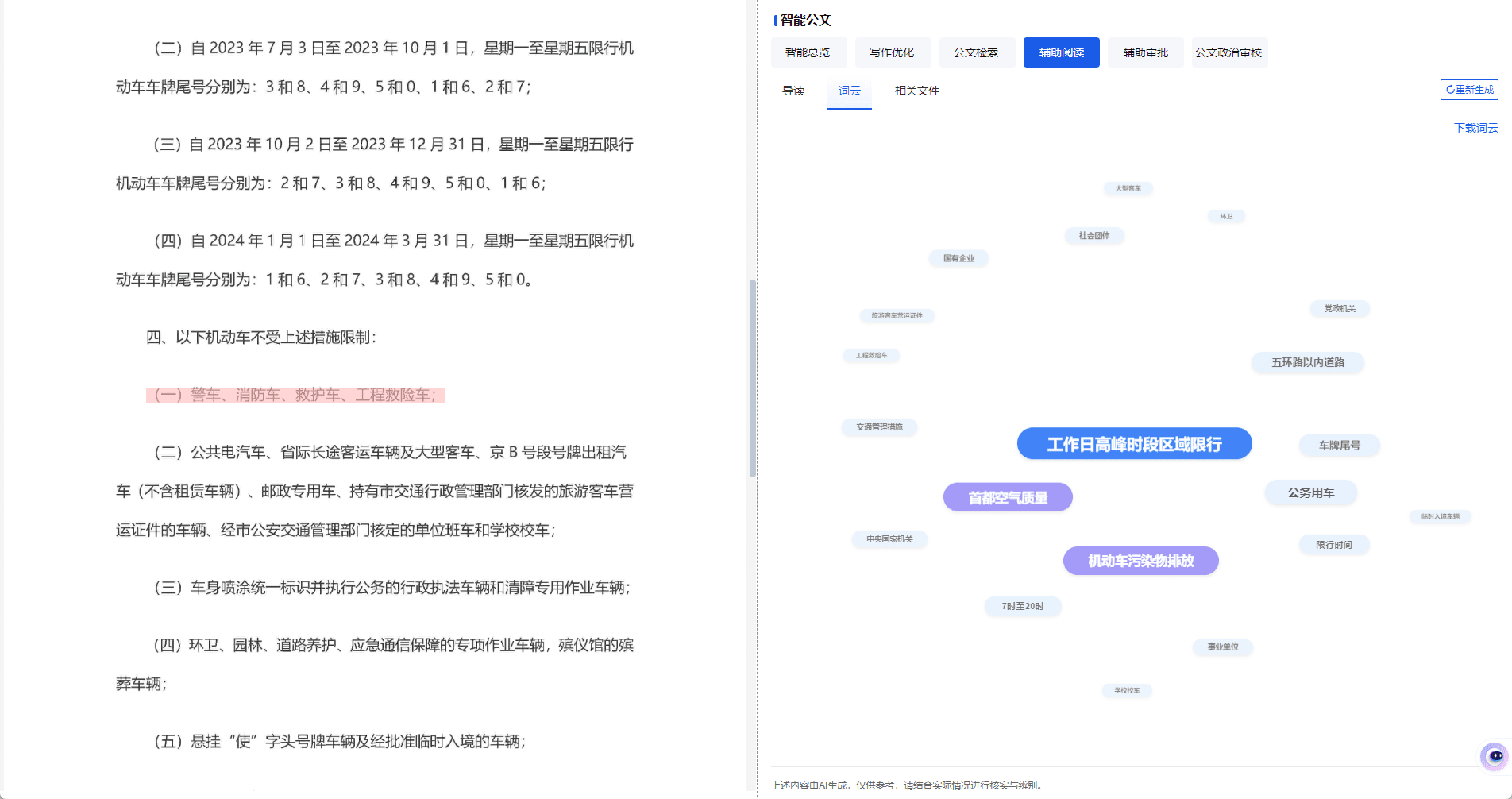The height and width of the screenshot is (799, 1512).
Task: Click the 首都空气质量 word bubble
Action: pos(1008,497)
